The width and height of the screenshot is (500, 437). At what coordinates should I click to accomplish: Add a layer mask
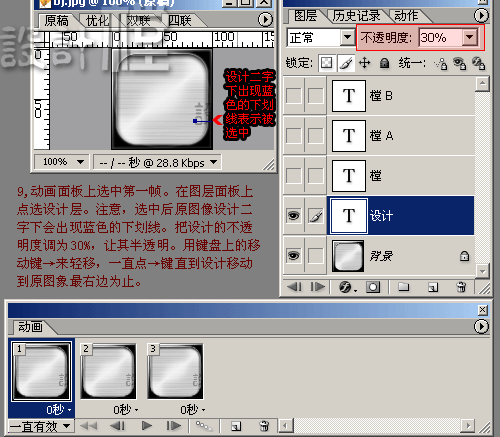click(x=373, y=287)
